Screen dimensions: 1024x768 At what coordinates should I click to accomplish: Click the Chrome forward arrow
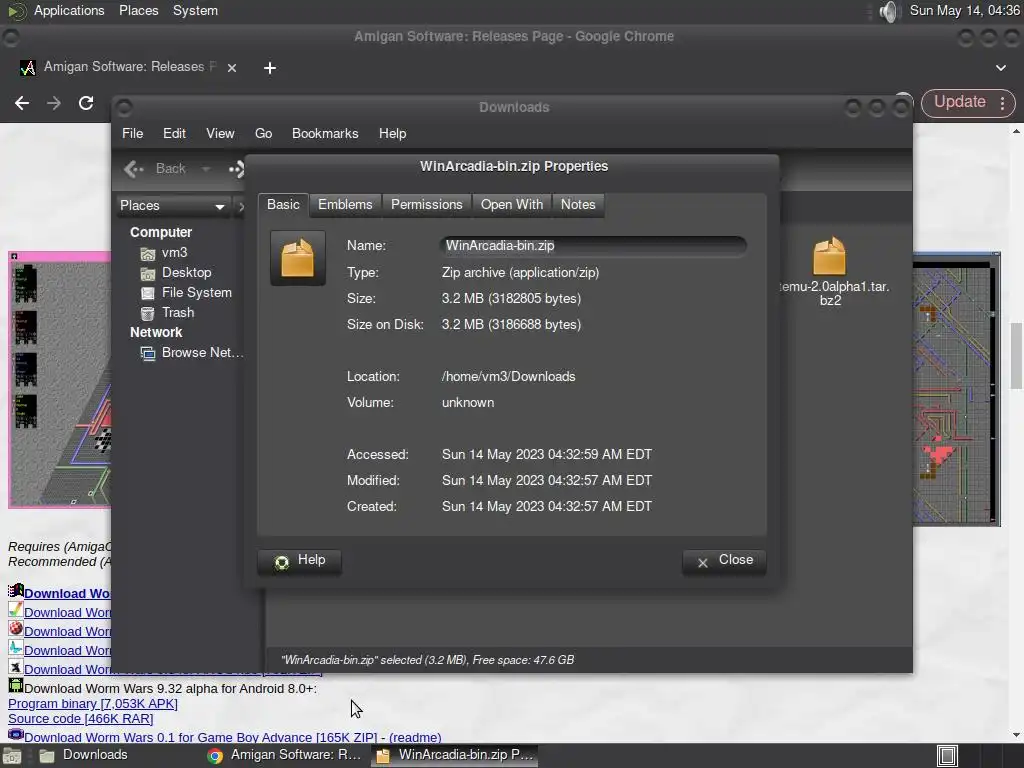54,103
